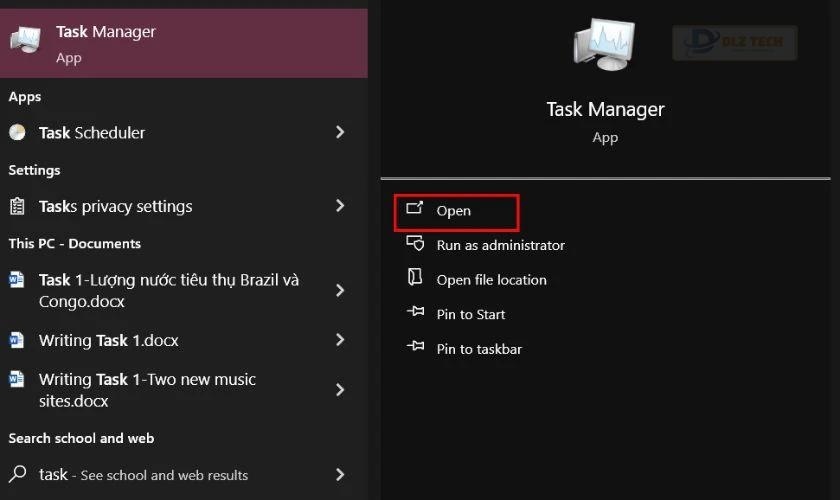The width and height of the screenshot is (840, 500).
Task: Click the folder icon for Open file location
Action: coord(415,277)
